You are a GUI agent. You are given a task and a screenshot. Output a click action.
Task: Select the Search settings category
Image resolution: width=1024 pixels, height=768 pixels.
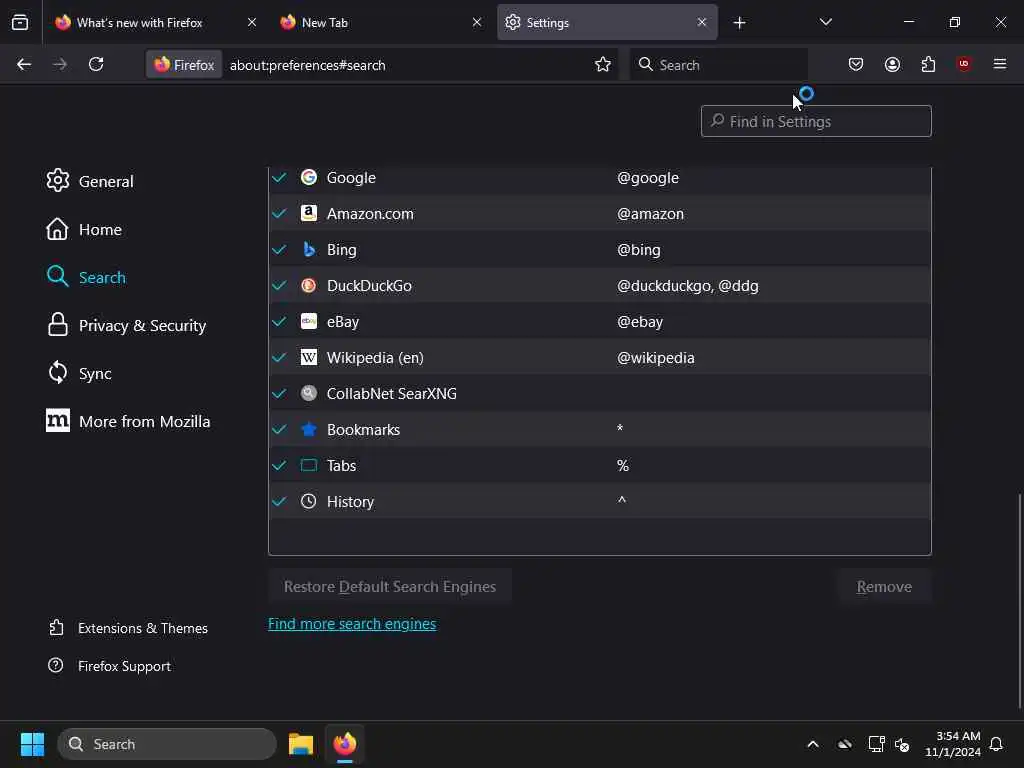(86, 277)
